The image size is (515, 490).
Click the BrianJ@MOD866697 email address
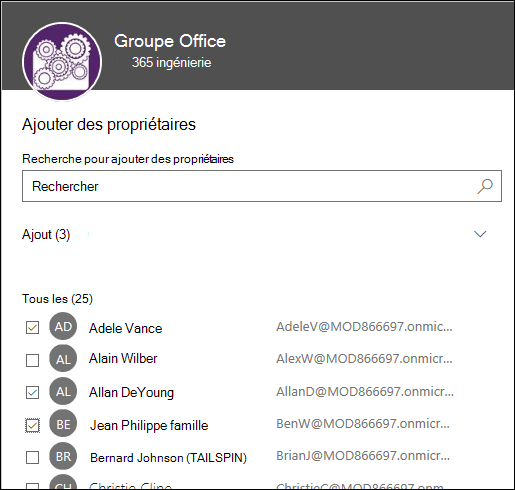[363, 456]
